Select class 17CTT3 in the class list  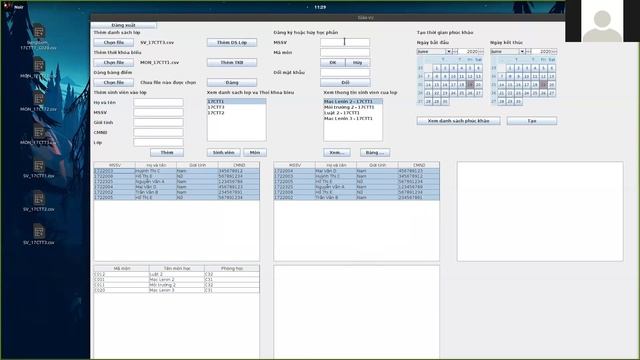pyautogui.click(x=236, y=107)
